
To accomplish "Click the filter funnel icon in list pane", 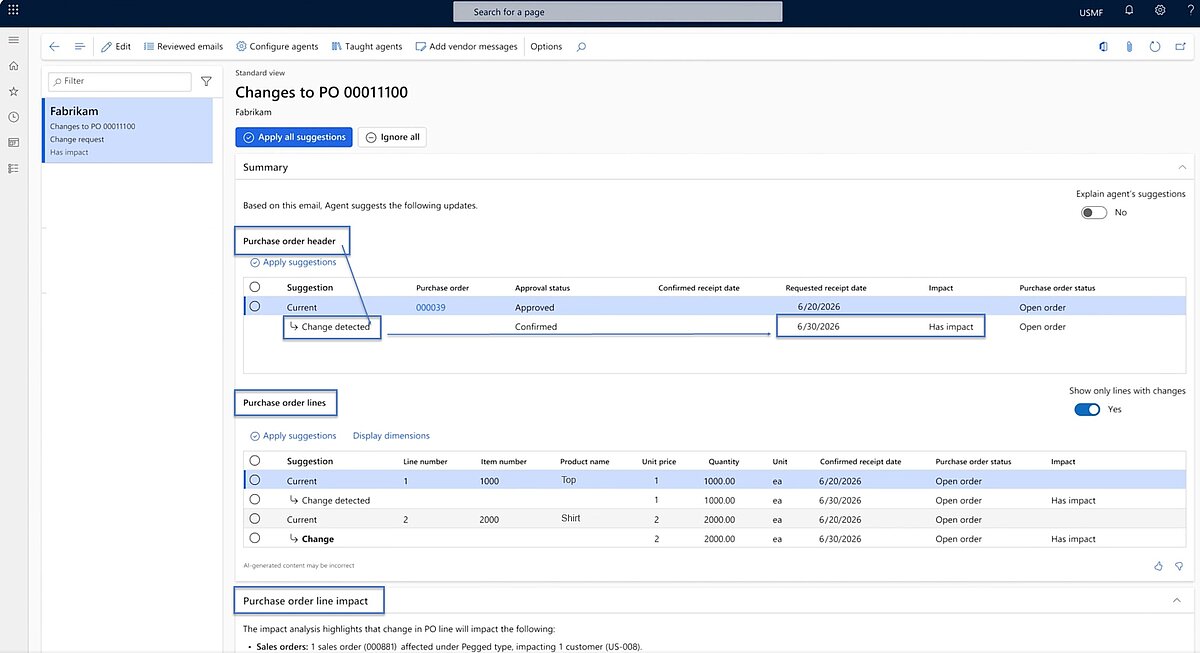I will pos(206,81).
